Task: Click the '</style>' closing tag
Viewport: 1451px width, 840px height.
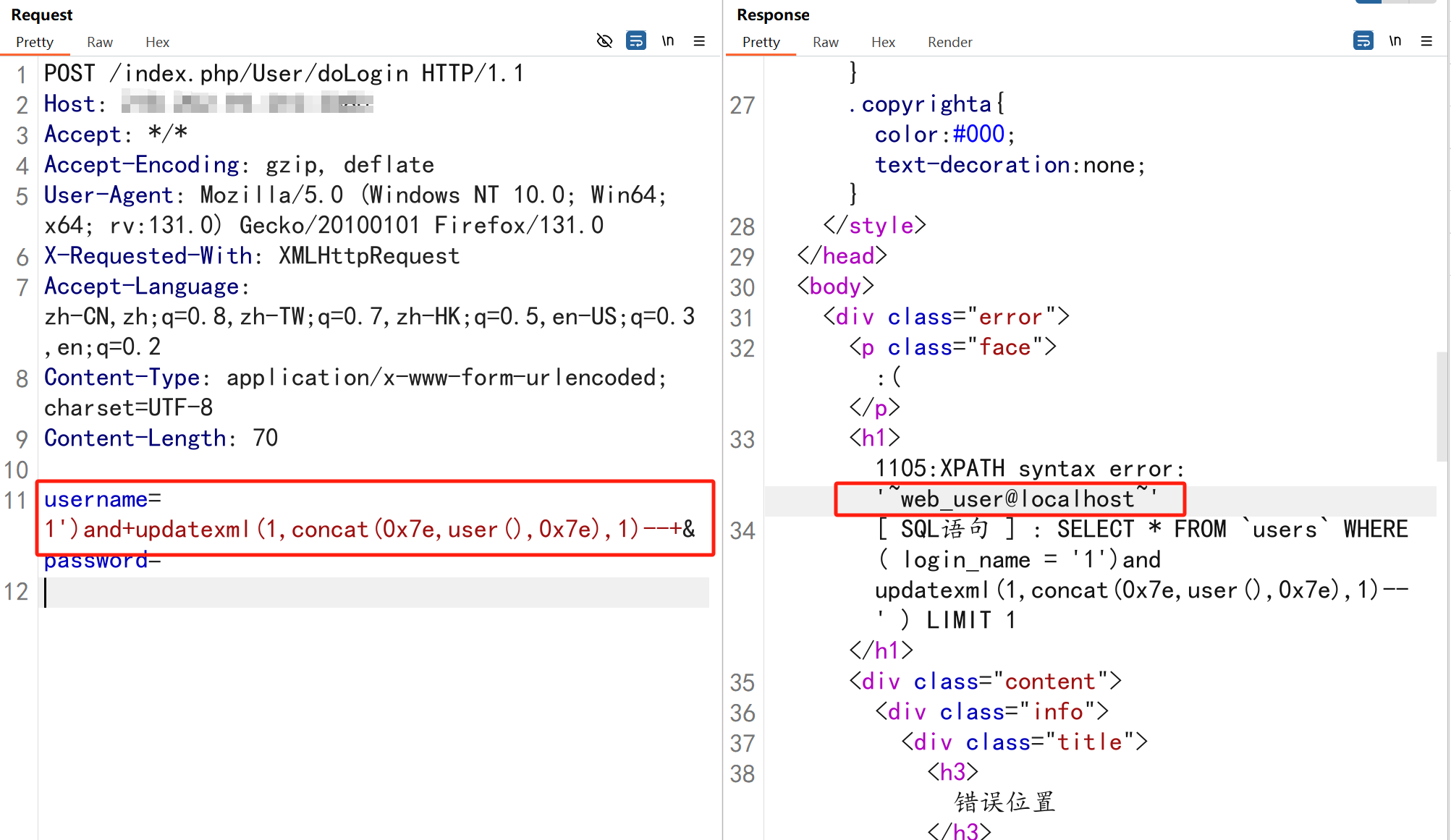Action: tap(874, 226)
